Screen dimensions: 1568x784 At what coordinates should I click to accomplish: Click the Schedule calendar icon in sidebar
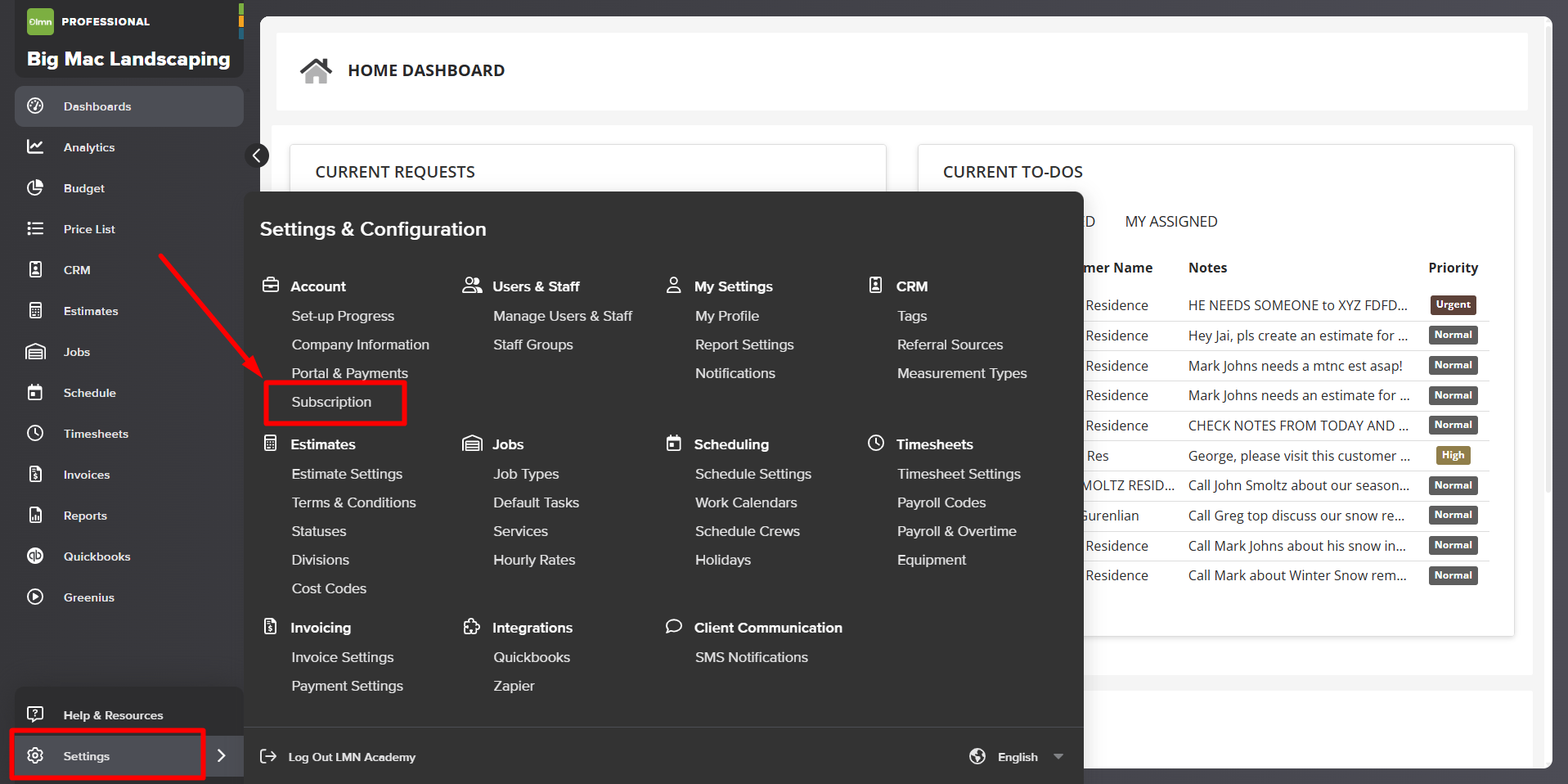coord(35,392)
